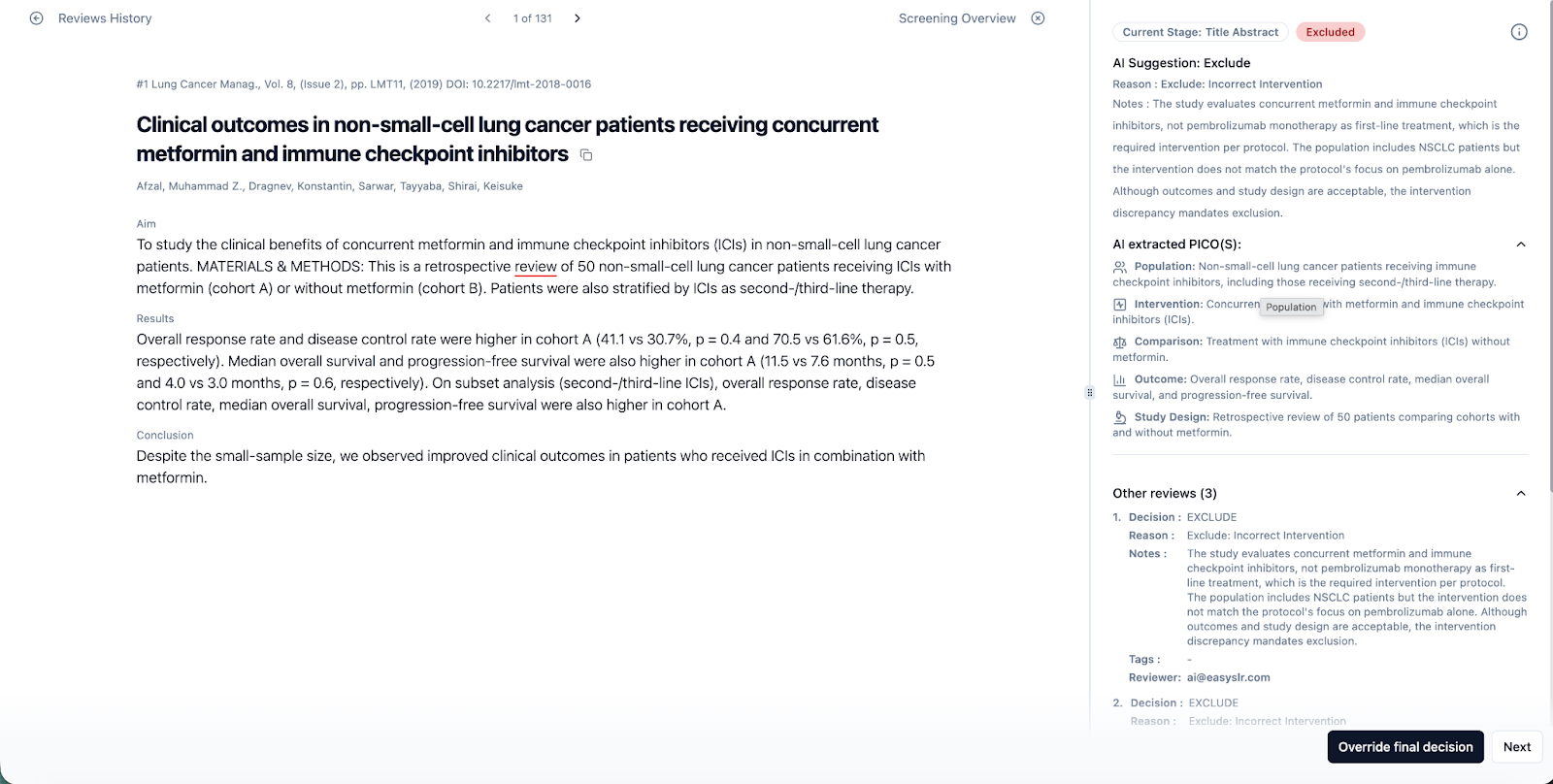Image resolution: width=1553 pixels, height=784 pixels.
Task: Click the Population PICO icon
Action: (1120, 267)
